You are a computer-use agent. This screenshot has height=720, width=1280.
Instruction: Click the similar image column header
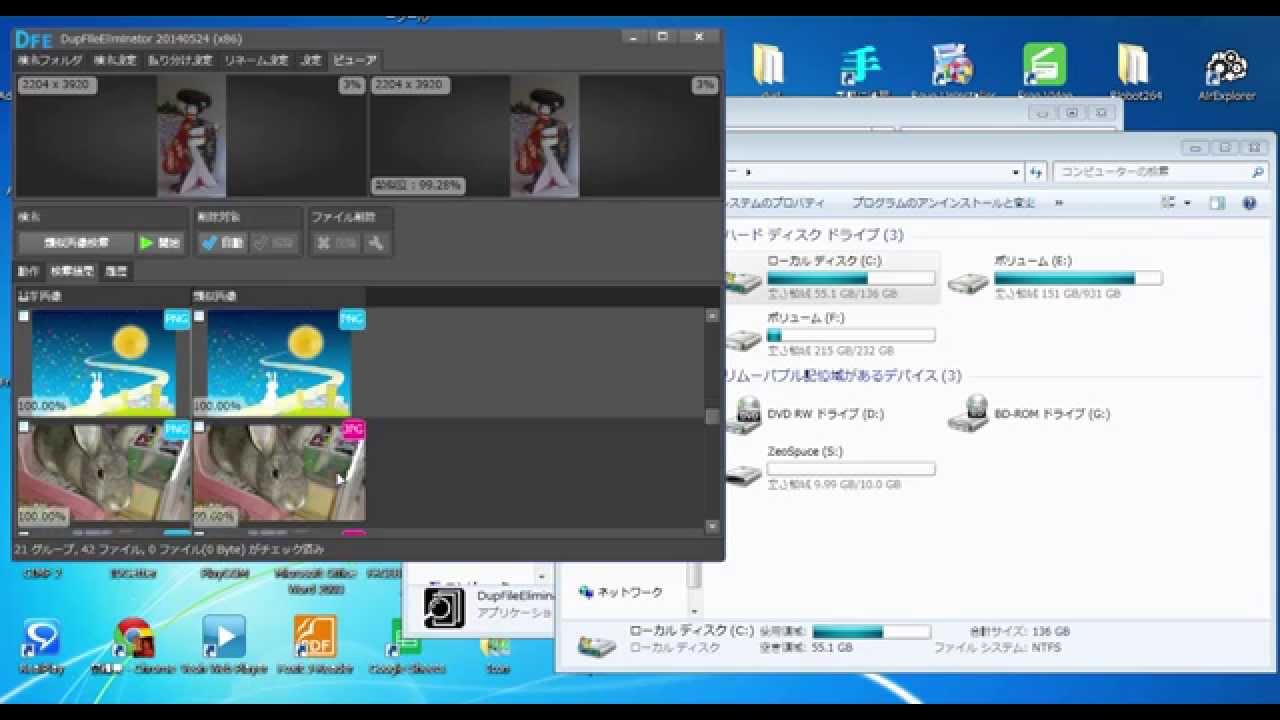click(x=278, y=297)
